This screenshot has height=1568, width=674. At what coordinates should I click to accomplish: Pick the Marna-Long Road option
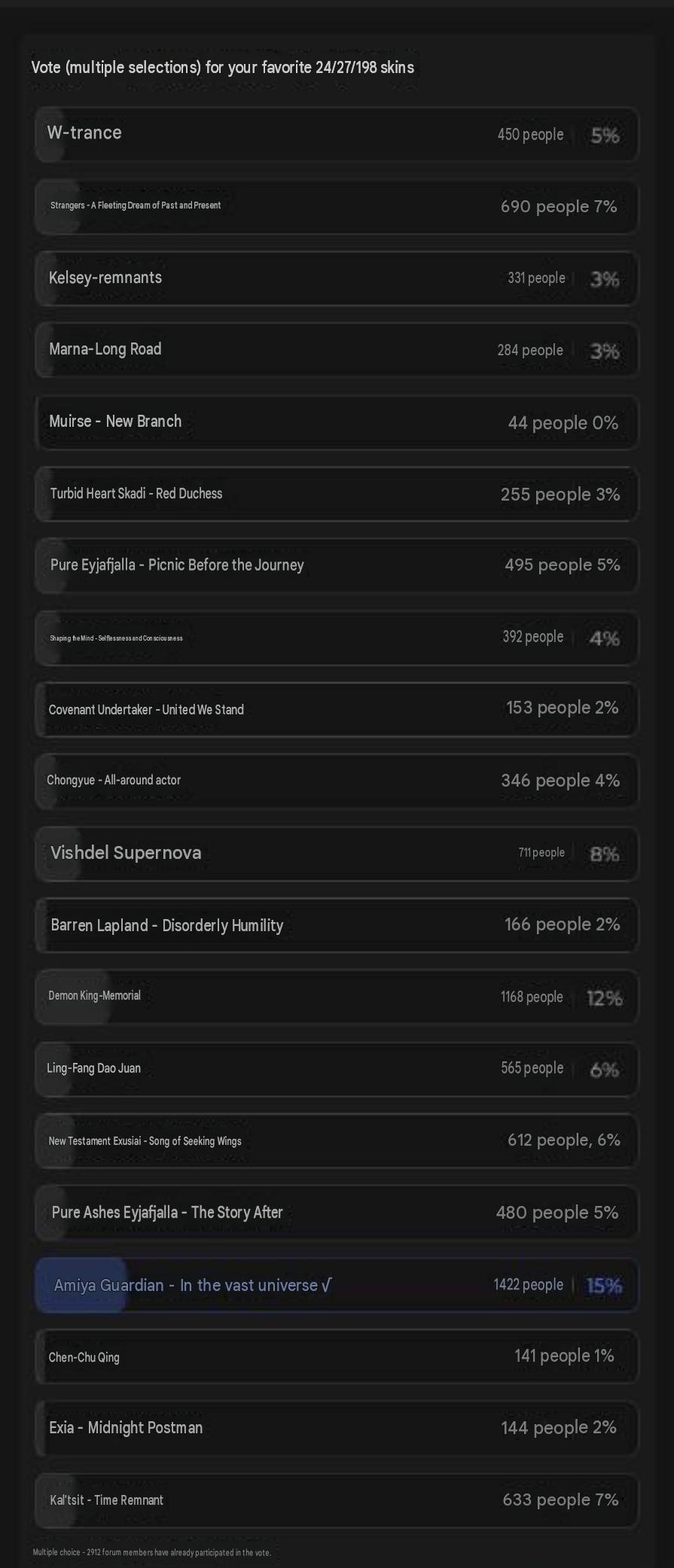click(337, 350)
